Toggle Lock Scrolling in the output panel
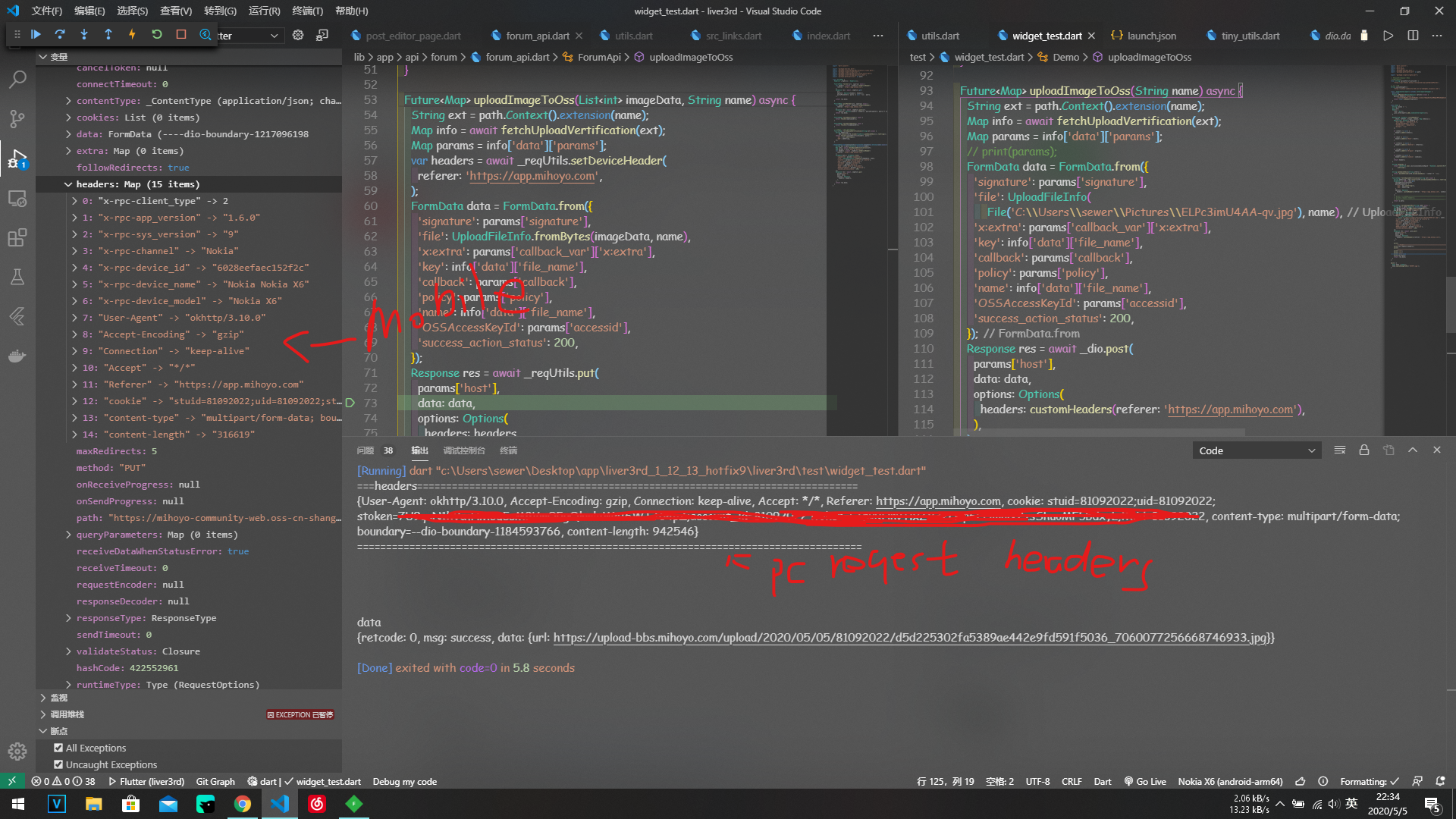This screenshot has height=819, width=1456. tap(1363, 450)
